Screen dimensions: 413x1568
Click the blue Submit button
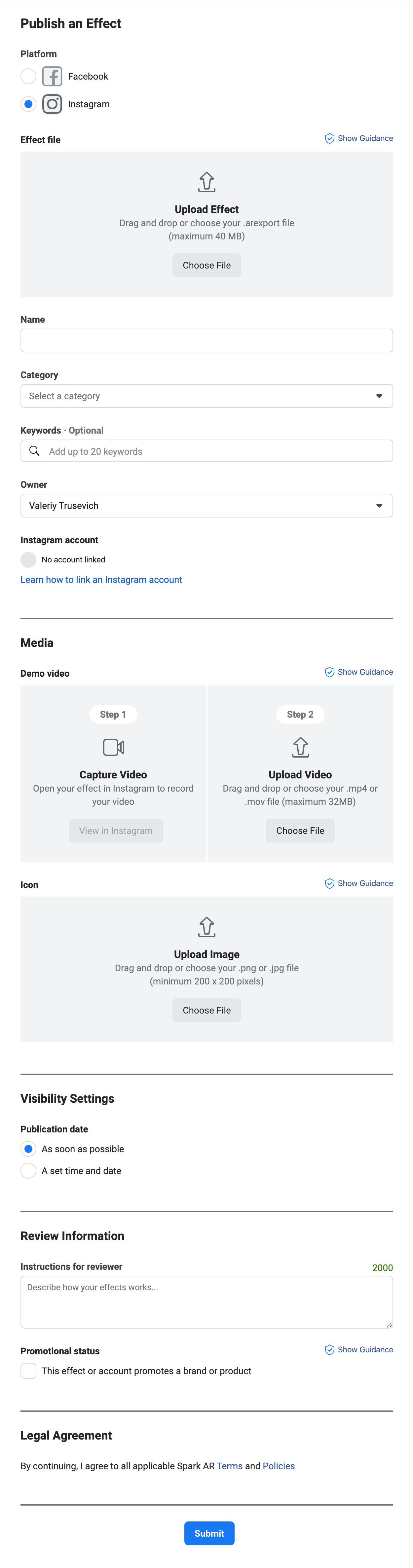pyautogui.click(x=209, y=1533)
